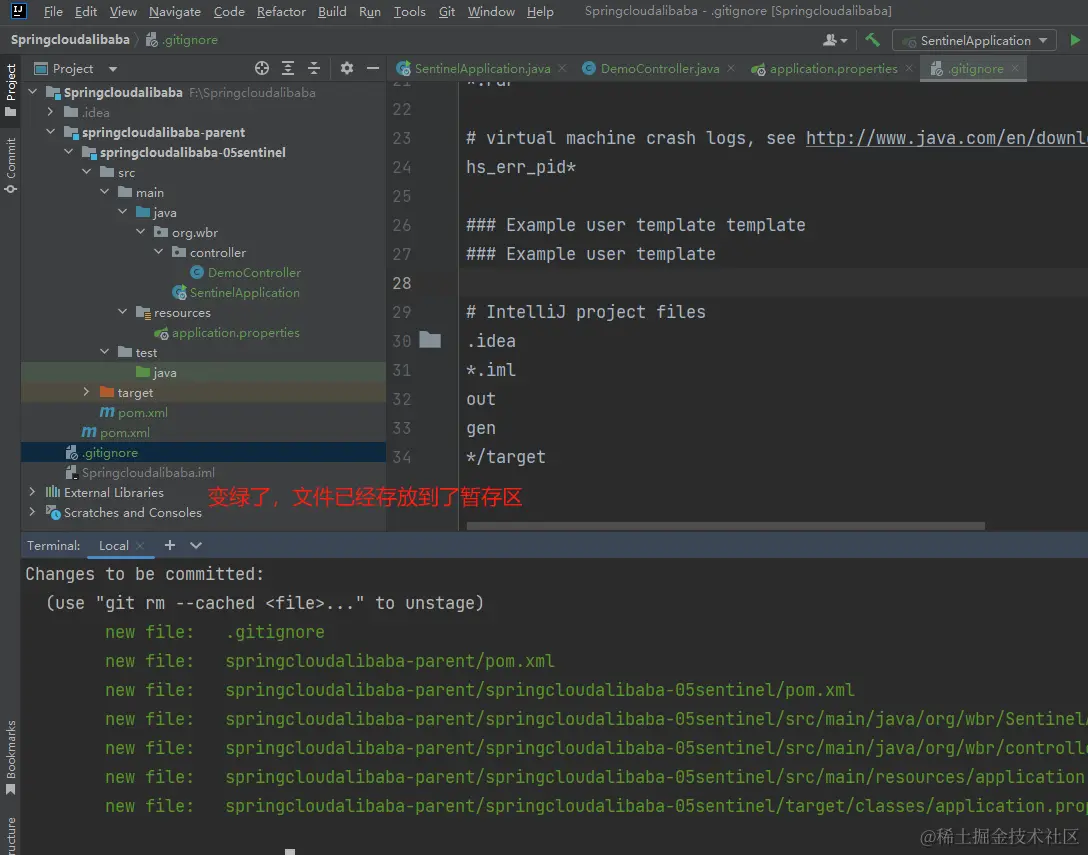The height and width of the screenshot is (855, 1088).
Task: Hide the Project panel with minus icon
Action: click(x=373, y=68)
